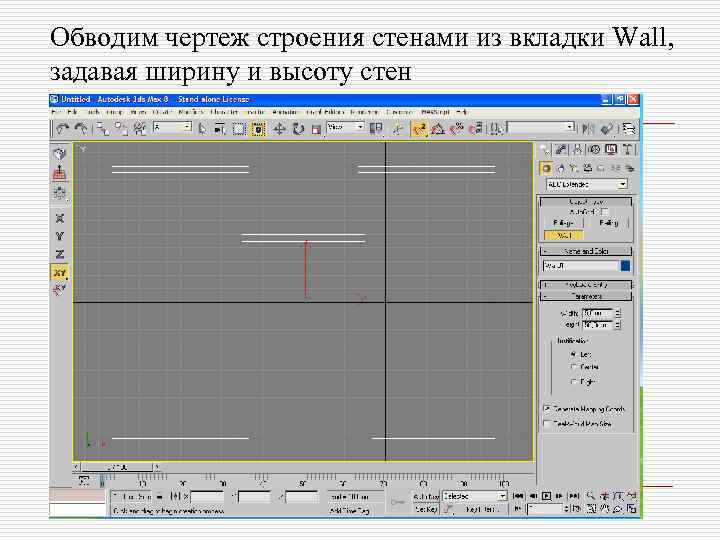The image size is (720, 540).
Task: Collapse the Parameters rollout header
Action: click(x=586, y=296)
